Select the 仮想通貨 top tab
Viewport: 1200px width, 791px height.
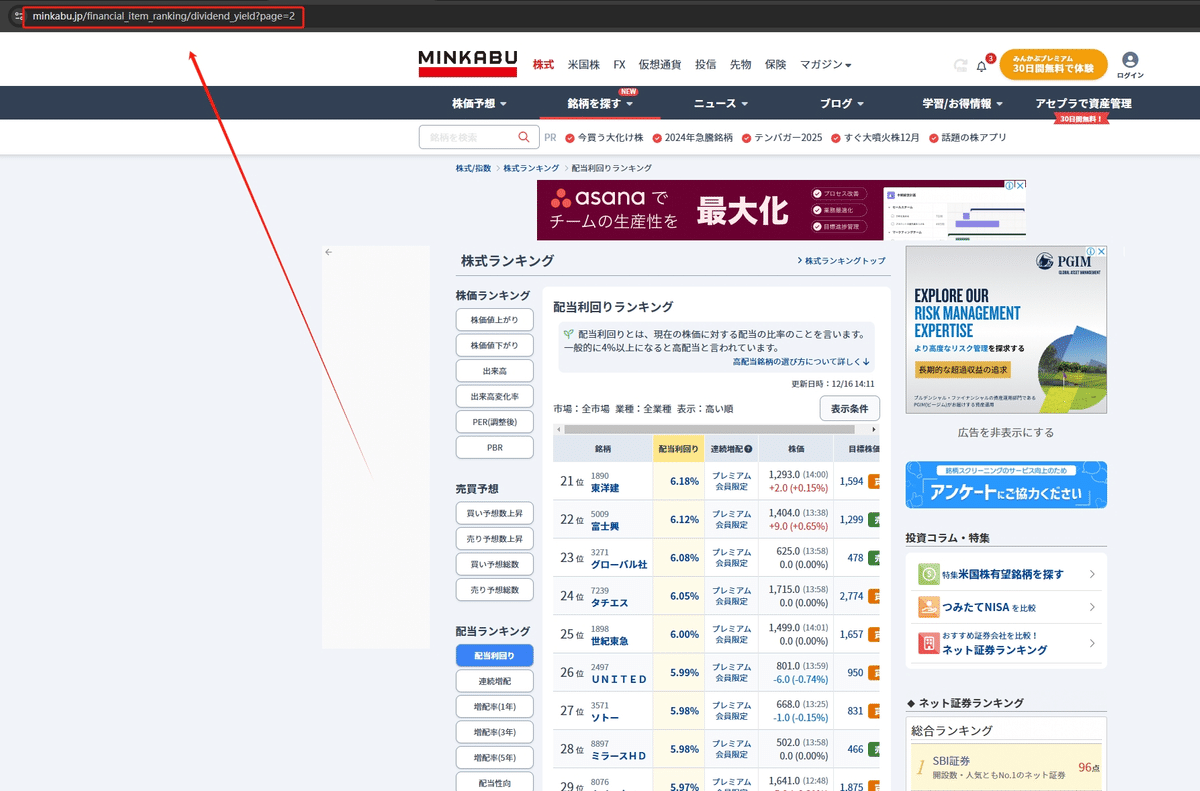coord(660,64)
